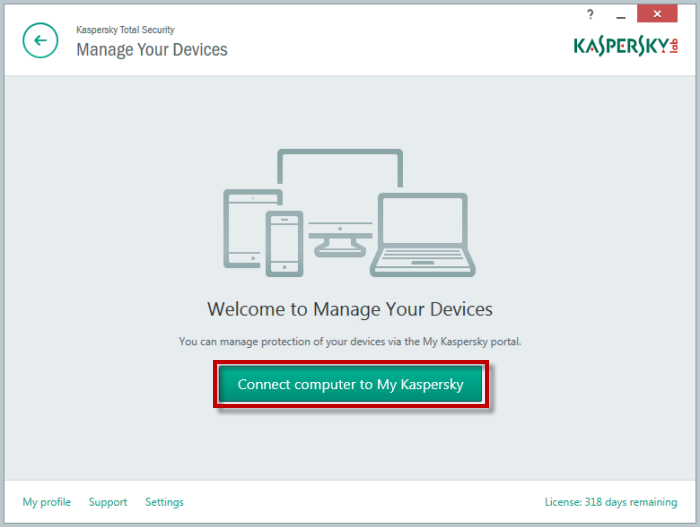Open help via the question mark icon
700x527 pixels.
coord(590,14)
